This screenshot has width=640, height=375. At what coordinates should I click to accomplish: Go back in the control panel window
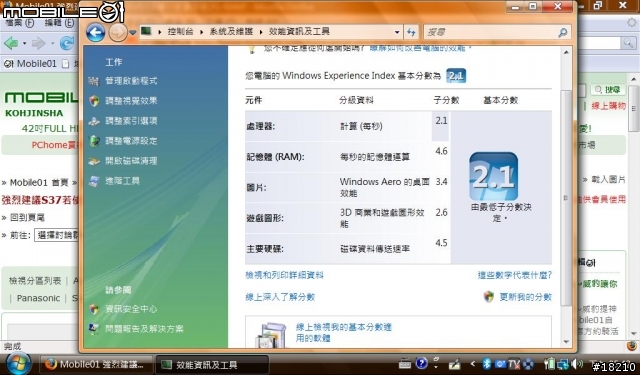pos(96,32)
